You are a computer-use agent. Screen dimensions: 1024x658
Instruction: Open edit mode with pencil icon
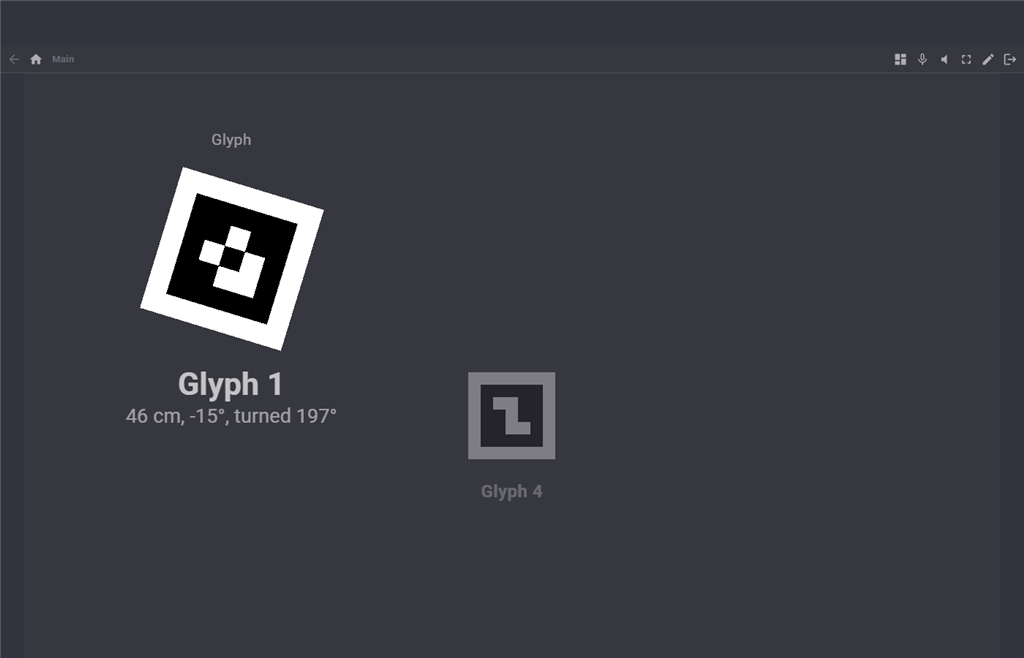click(x=988, y=59)
